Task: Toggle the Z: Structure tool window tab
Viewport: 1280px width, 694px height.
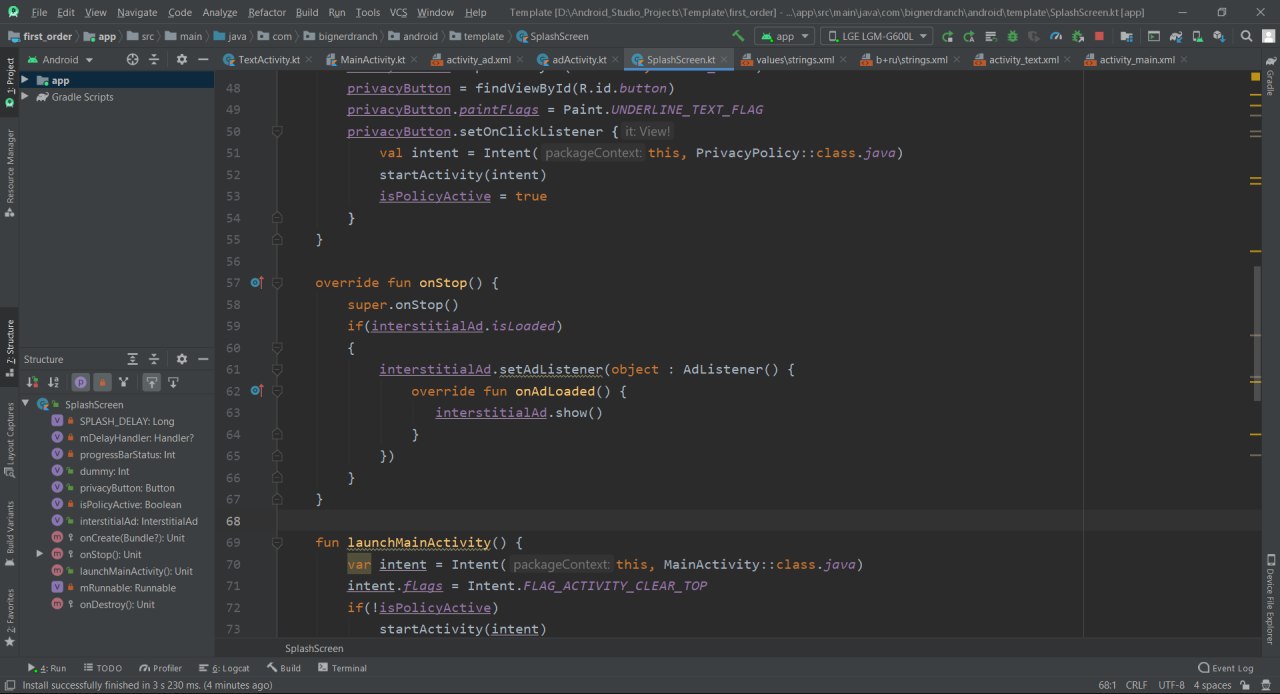Action: pyautogui.click(x=10, y=347)
